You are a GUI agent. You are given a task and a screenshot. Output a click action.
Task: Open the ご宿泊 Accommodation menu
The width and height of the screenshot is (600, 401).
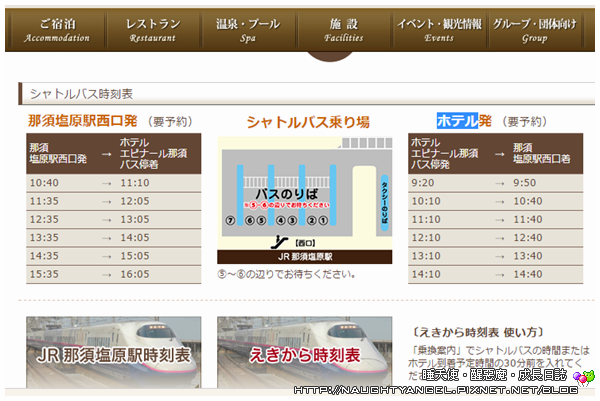[57, 30]
